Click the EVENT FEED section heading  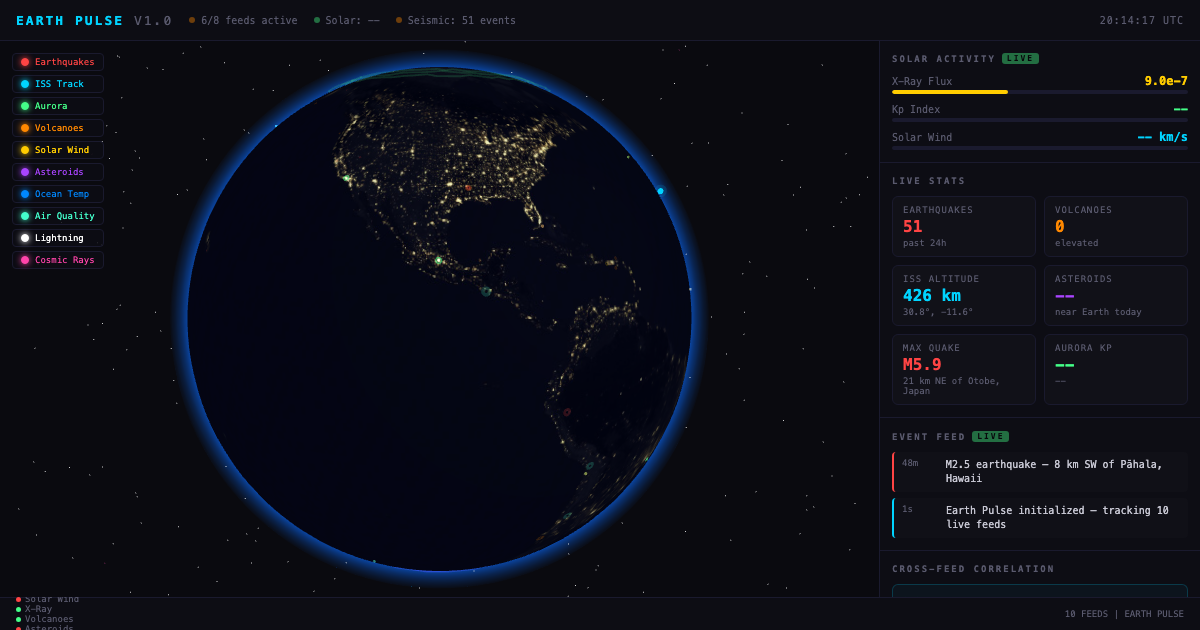click(929, 437)
